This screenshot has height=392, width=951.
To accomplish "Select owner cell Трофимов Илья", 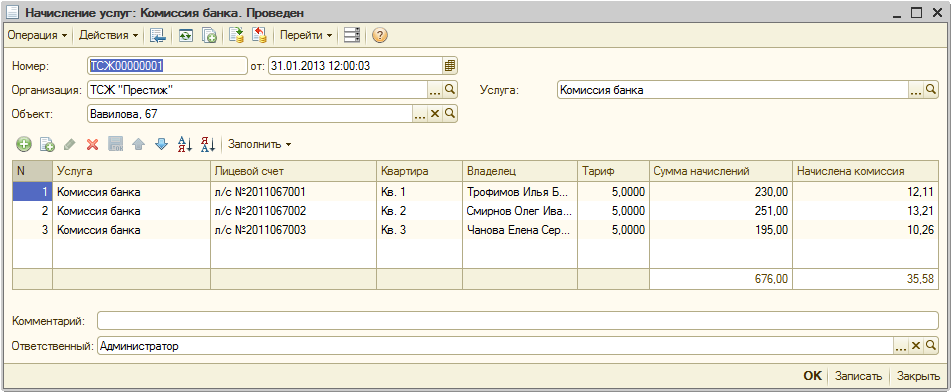I will pos(520,192).
